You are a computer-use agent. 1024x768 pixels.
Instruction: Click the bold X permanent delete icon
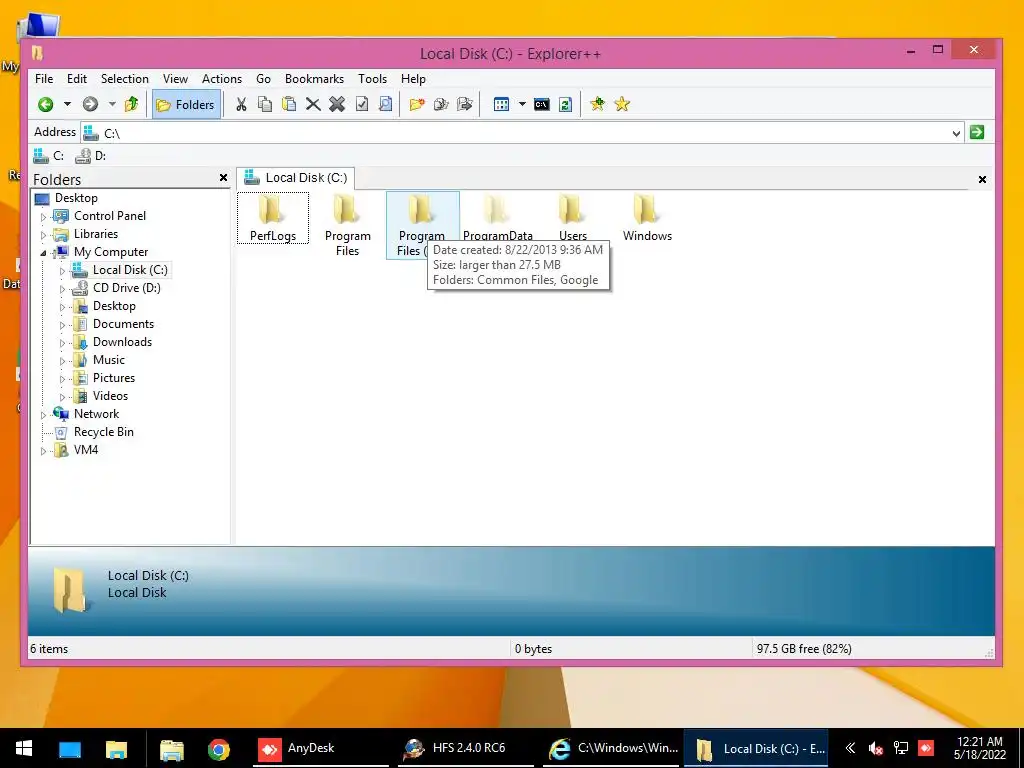click(x=337, y=104)
